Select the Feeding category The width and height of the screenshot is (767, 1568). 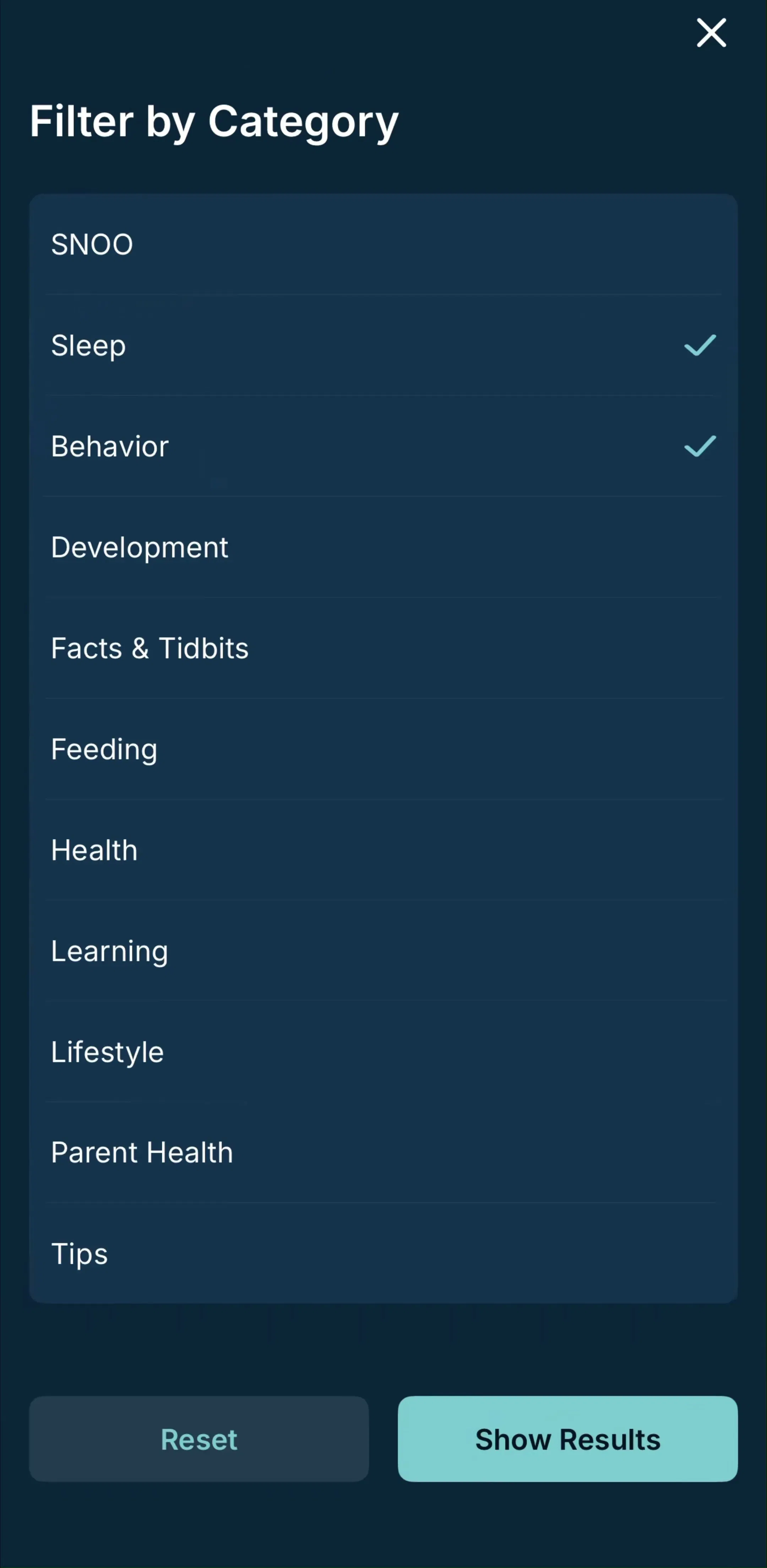pos(384,749)
